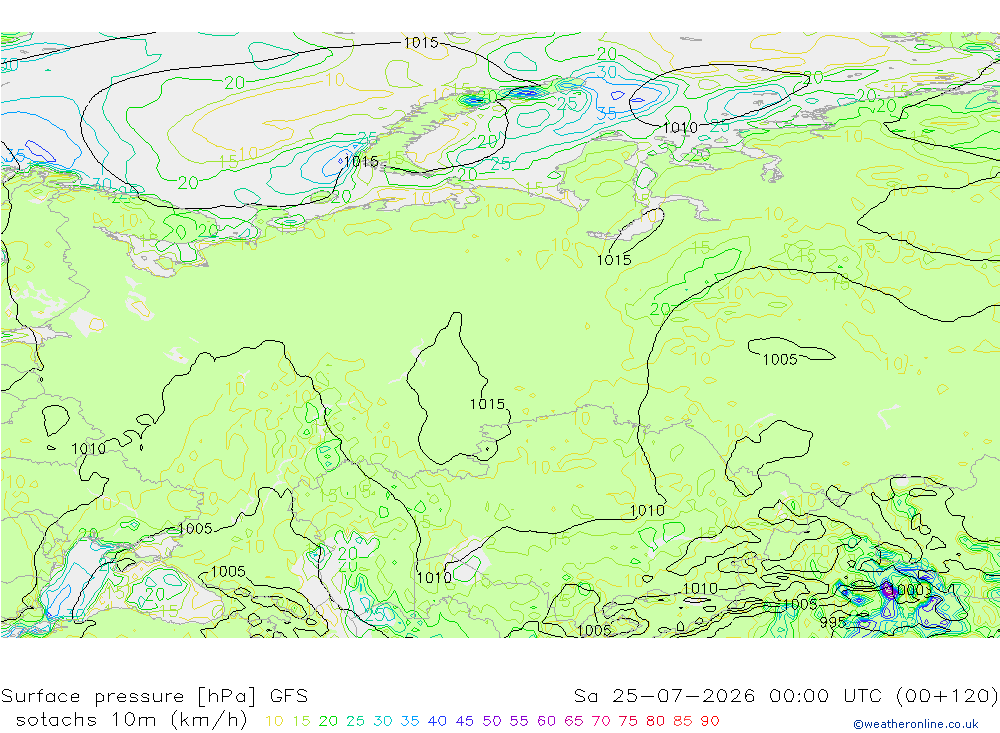
Task: Select the 70 value in isotachs legend
Action: tap(601, 722)
